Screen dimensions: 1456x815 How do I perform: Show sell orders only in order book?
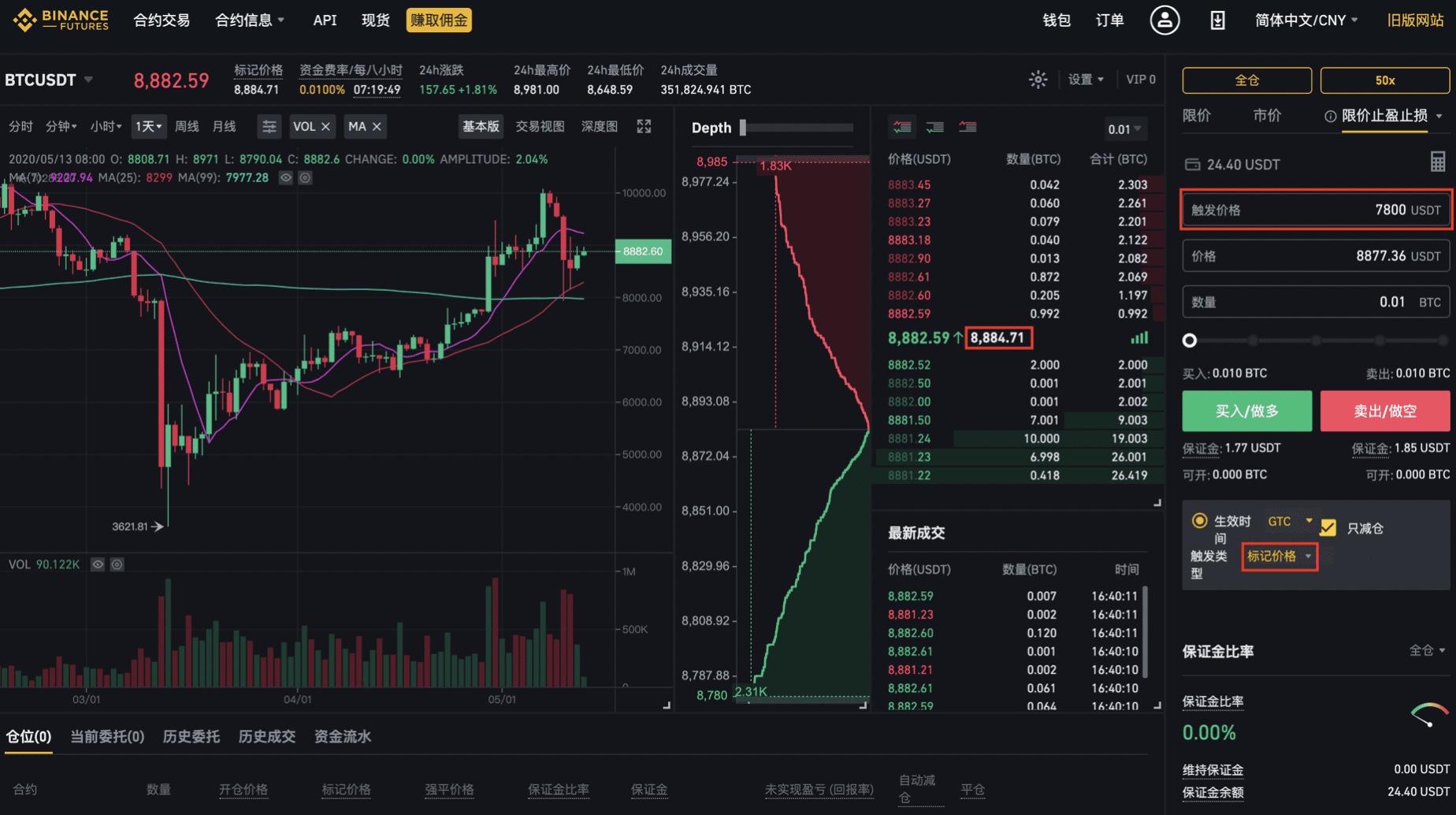pos(968,127)
